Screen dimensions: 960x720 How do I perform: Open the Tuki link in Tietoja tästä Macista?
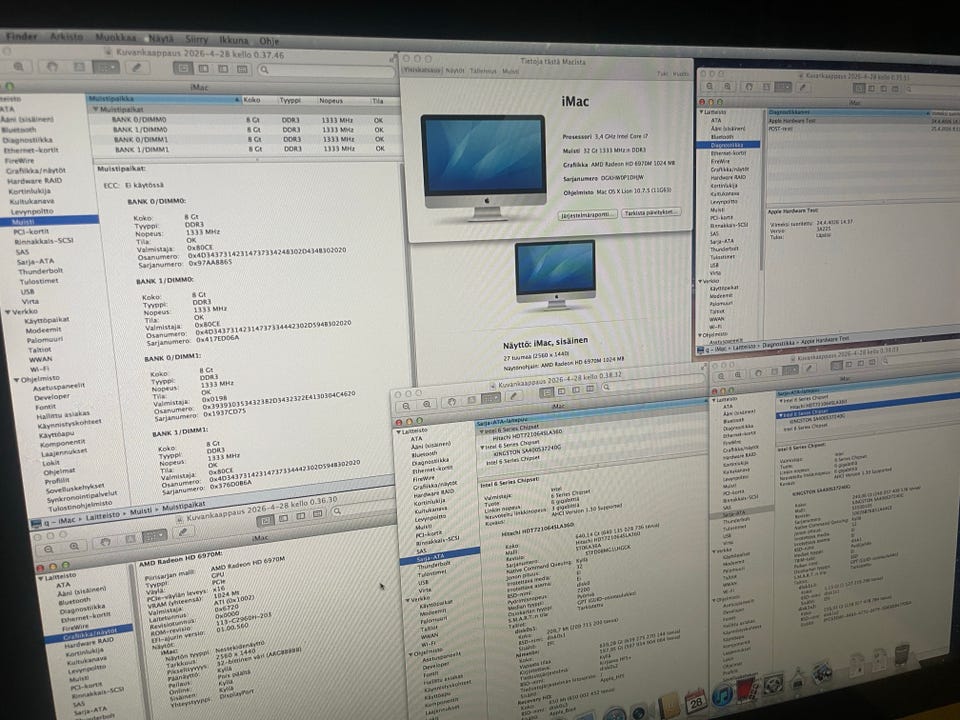663,73
